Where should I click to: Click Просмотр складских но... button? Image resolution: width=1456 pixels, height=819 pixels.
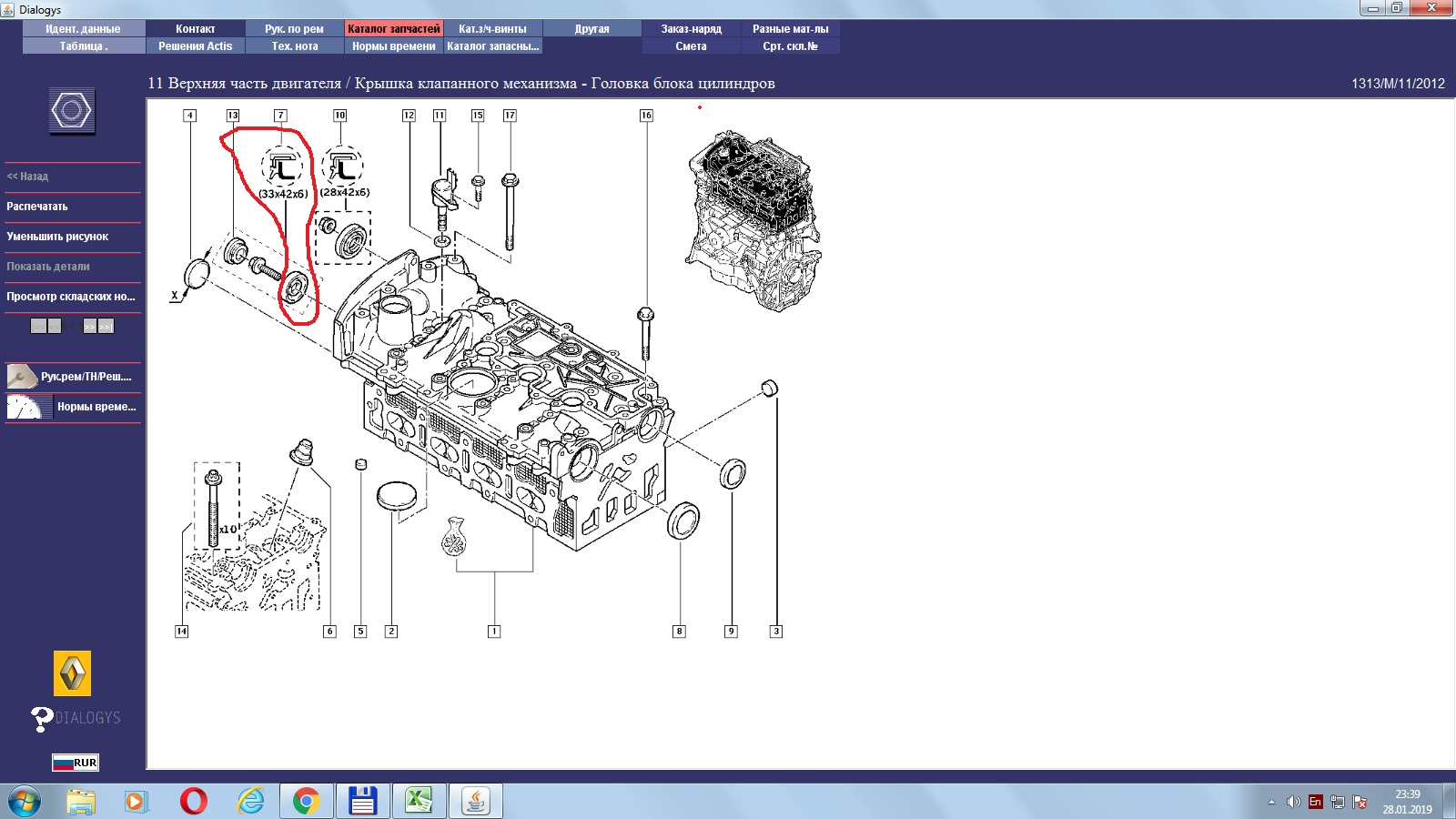coord(73,297)
